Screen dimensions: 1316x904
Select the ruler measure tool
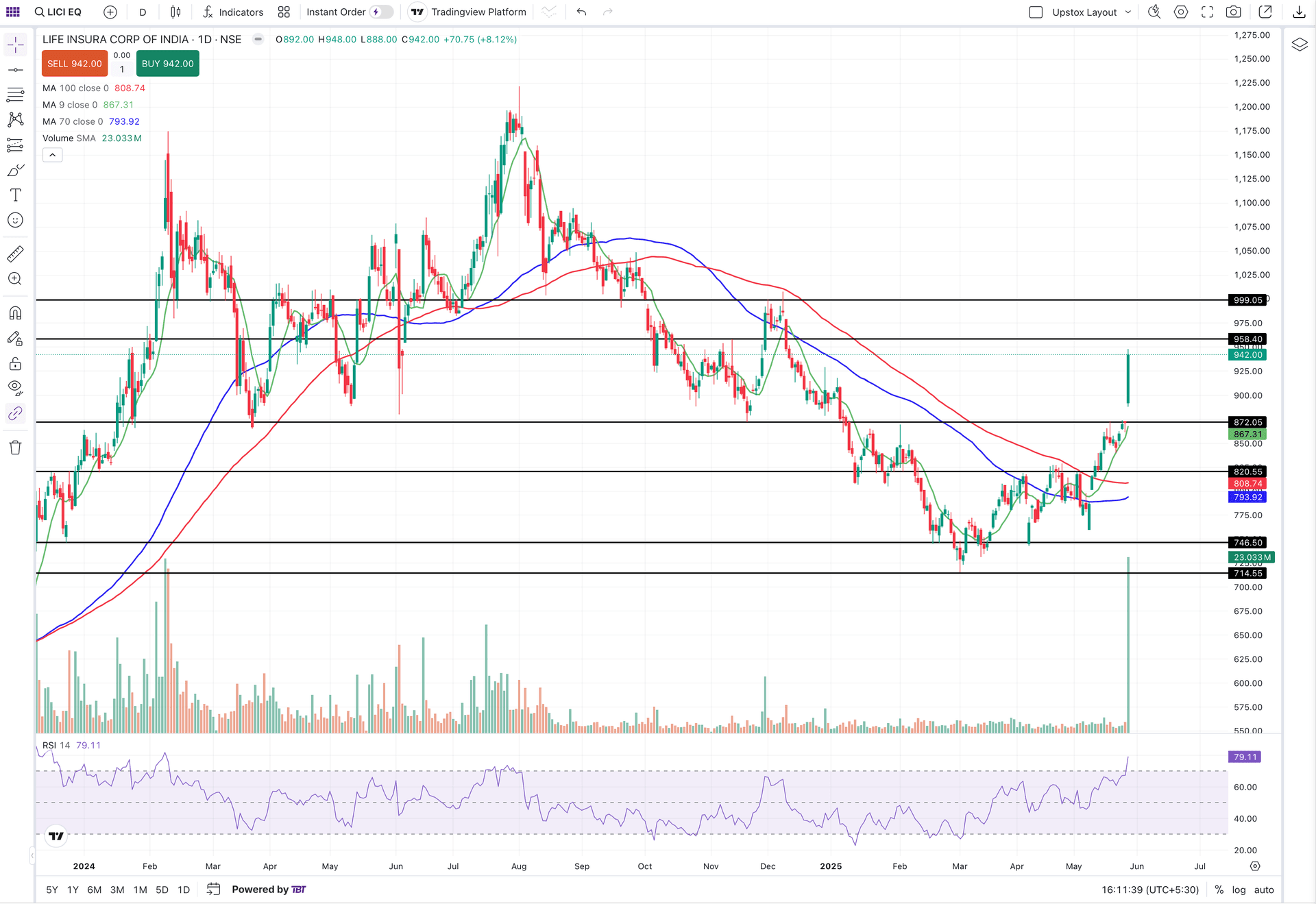(x=15, y=254)
